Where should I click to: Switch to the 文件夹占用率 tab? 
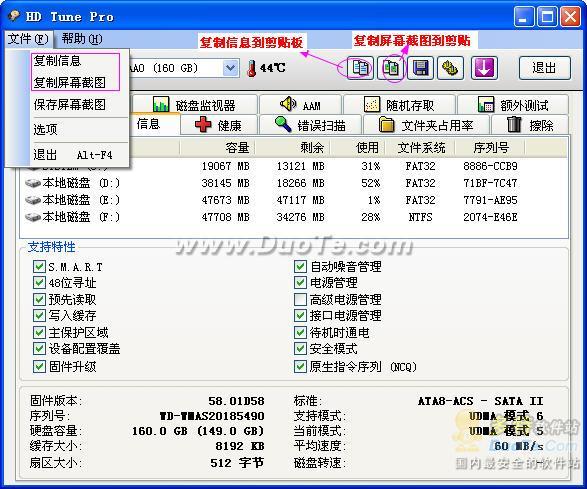click(x=426, y=125)
